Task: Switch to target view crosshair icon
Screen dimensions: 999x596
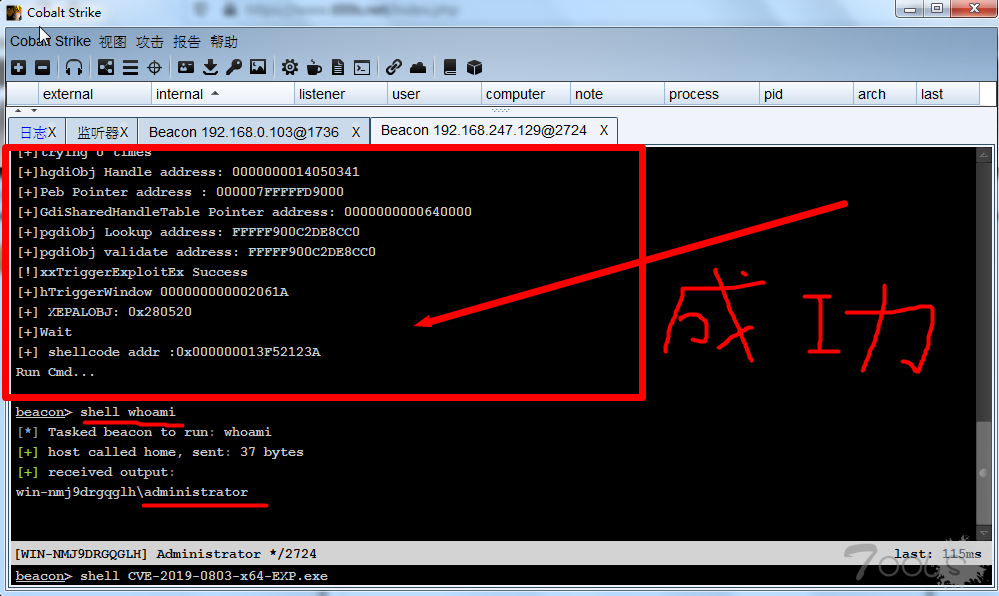Action: pos(154,68)
